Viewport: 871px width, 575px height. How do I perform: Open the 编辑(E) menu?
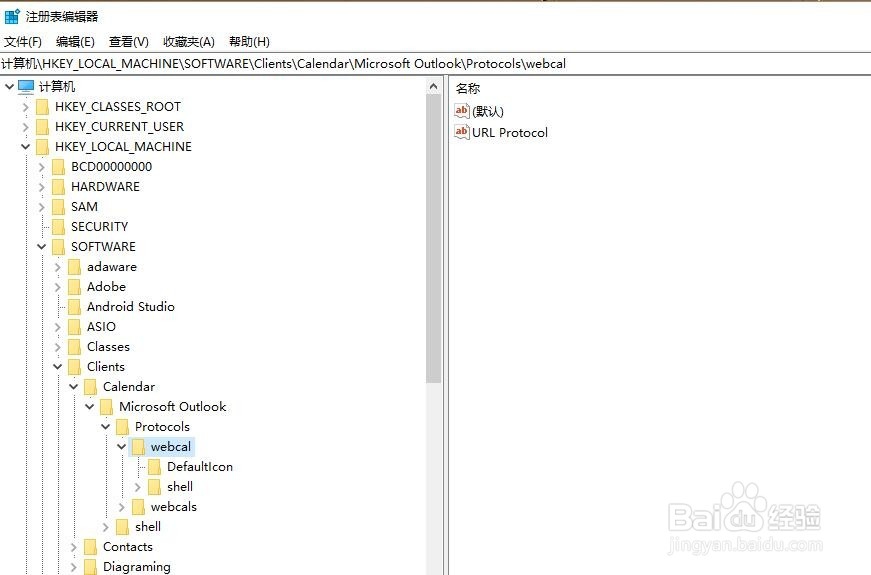[x=75, y=42]
